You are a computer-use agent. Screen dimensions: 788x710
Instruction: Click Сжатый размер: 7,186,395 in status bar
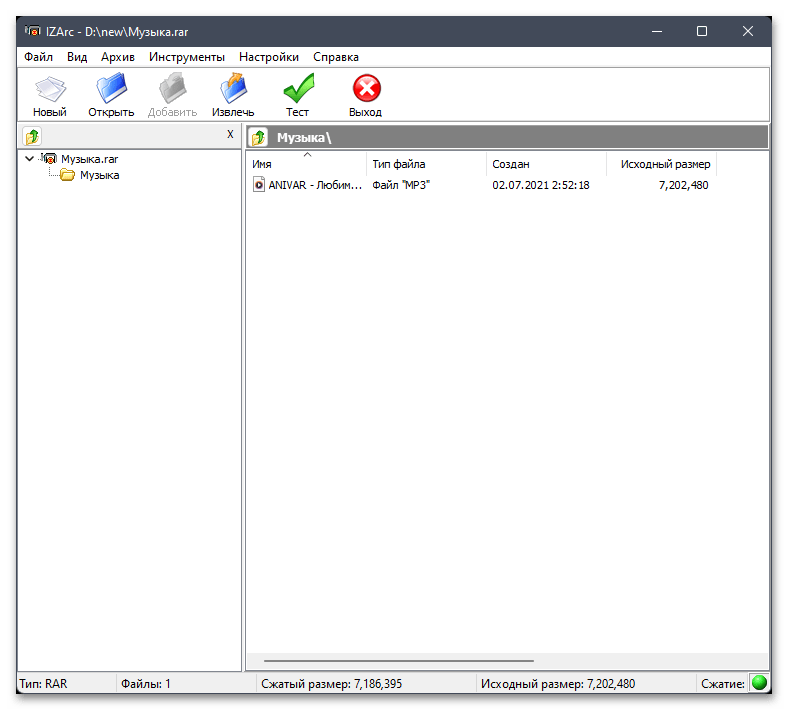[x=331, y=683]
